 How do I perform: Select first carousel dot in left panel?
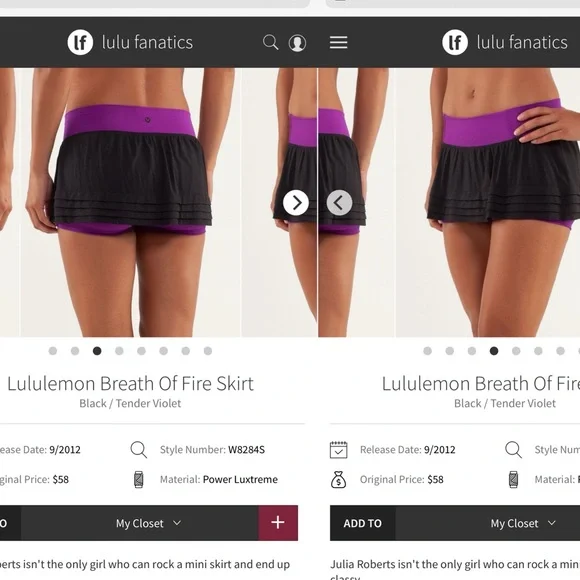click(53, 351)
